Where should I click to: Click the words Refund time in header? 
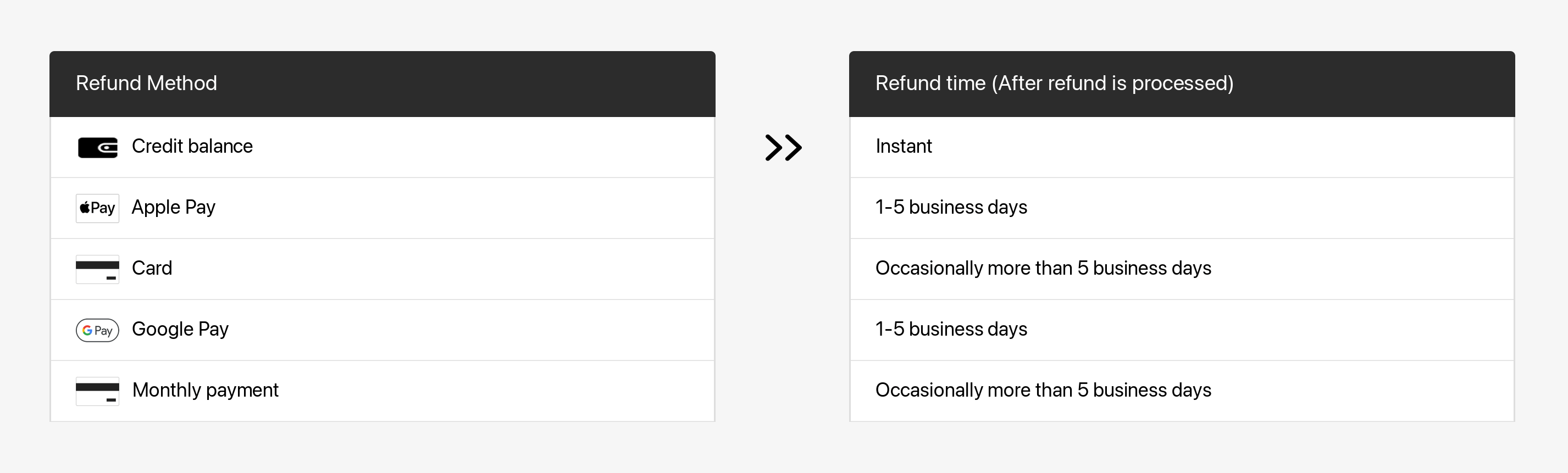coord(930,83)
